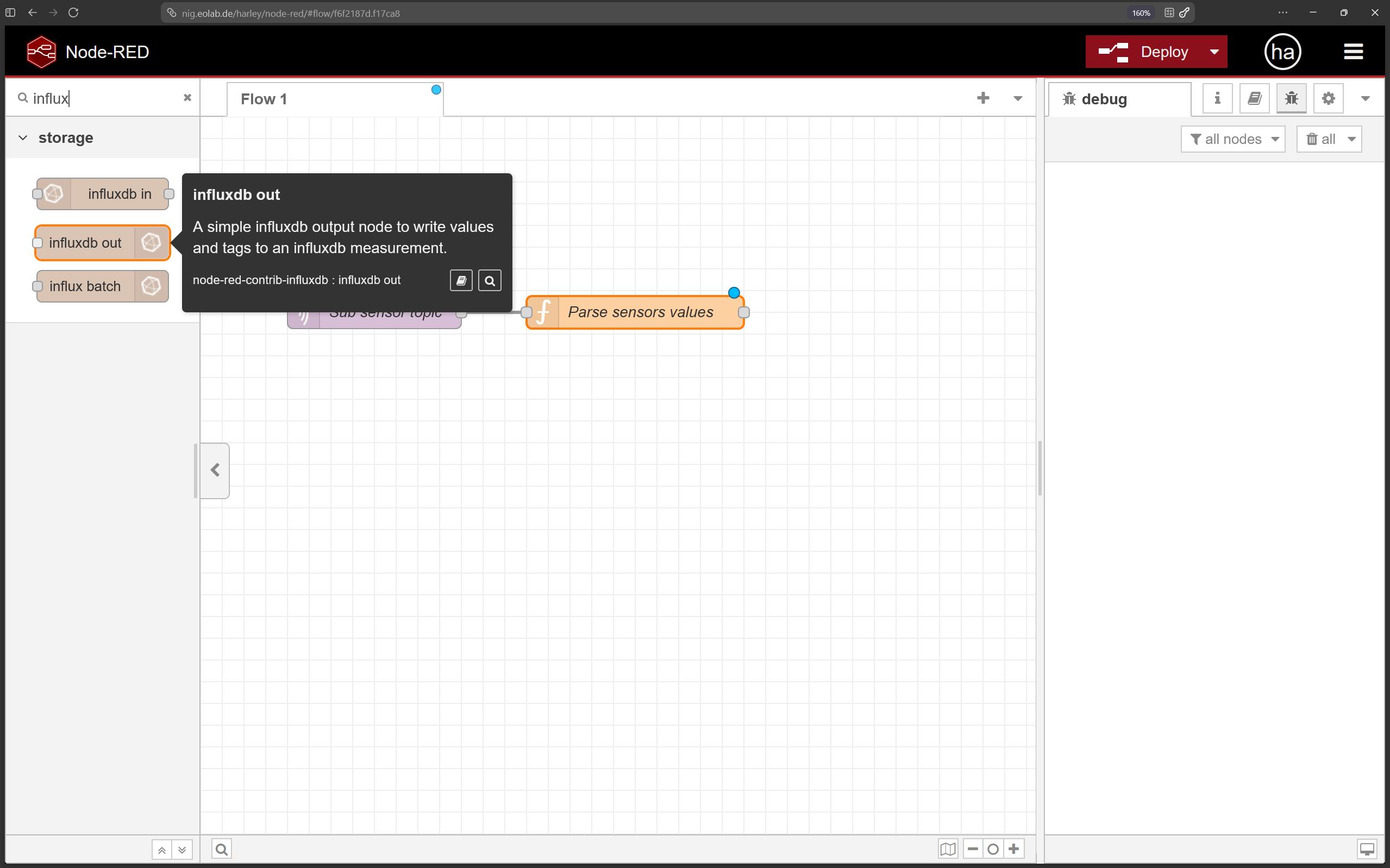Clear the palette search filter
1390x868 pixels.
click(187, 98)
